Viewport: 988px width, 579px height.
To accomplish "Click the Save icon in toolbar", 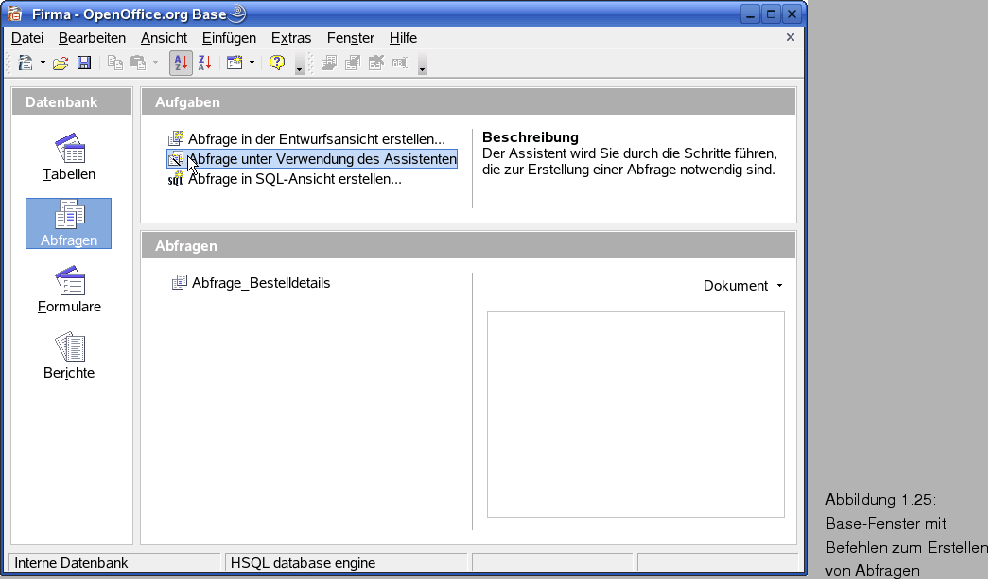I will (x=85, y=63).
